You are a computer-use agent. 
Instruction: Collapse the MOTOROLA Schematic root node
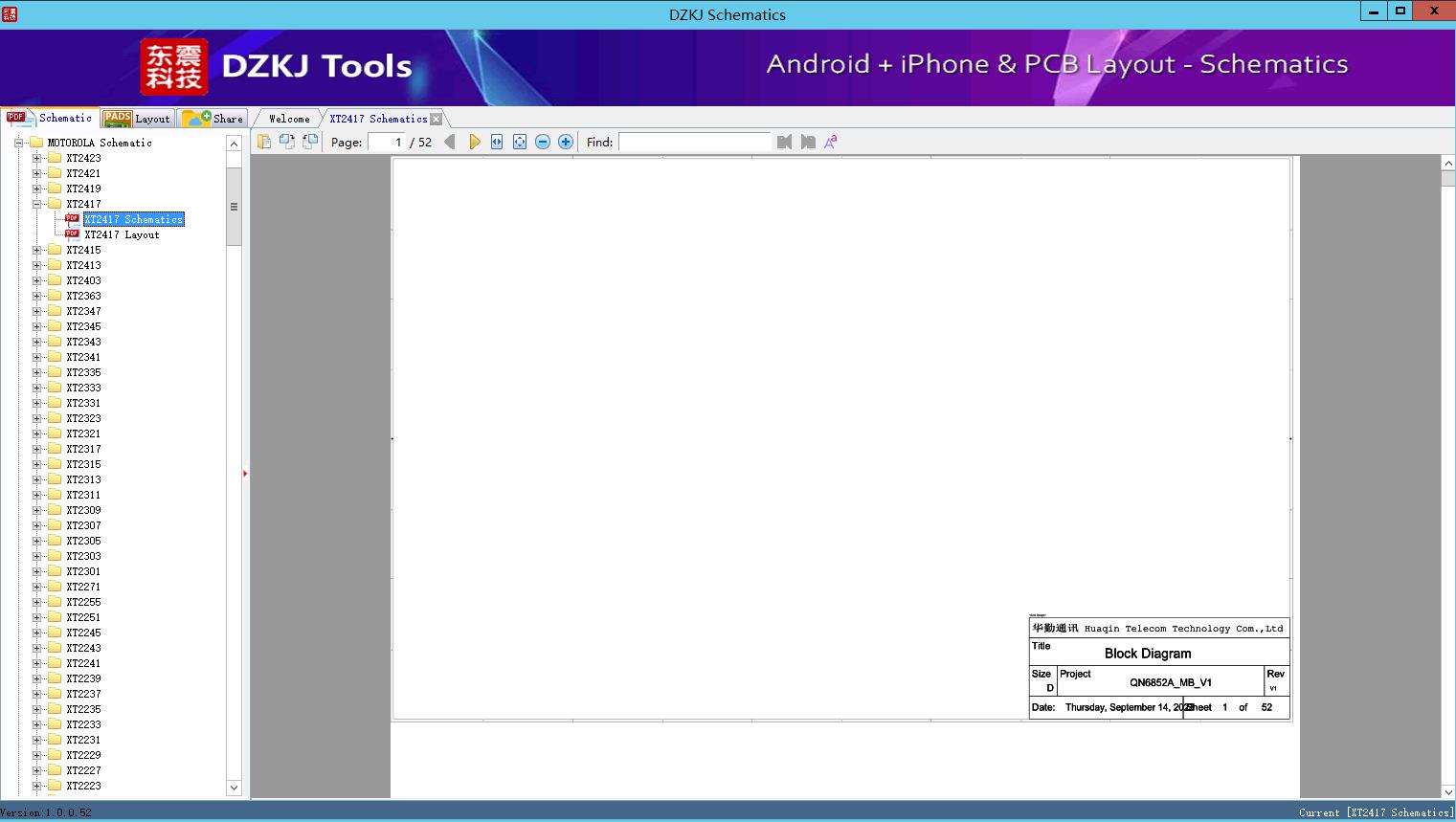18,143
